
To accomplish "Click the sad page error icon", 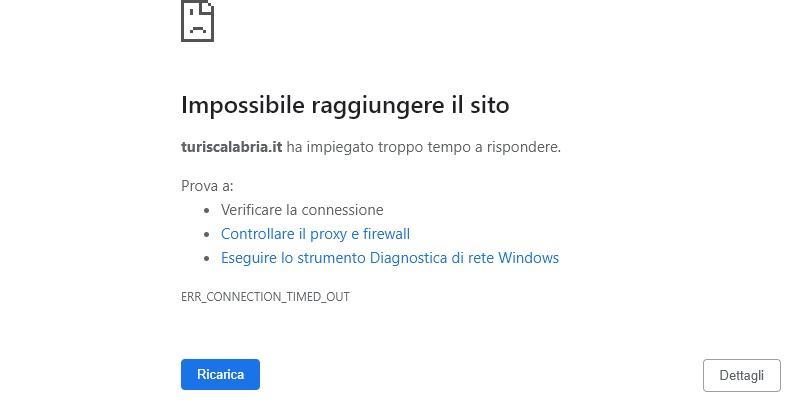I will tap(197, 21).
